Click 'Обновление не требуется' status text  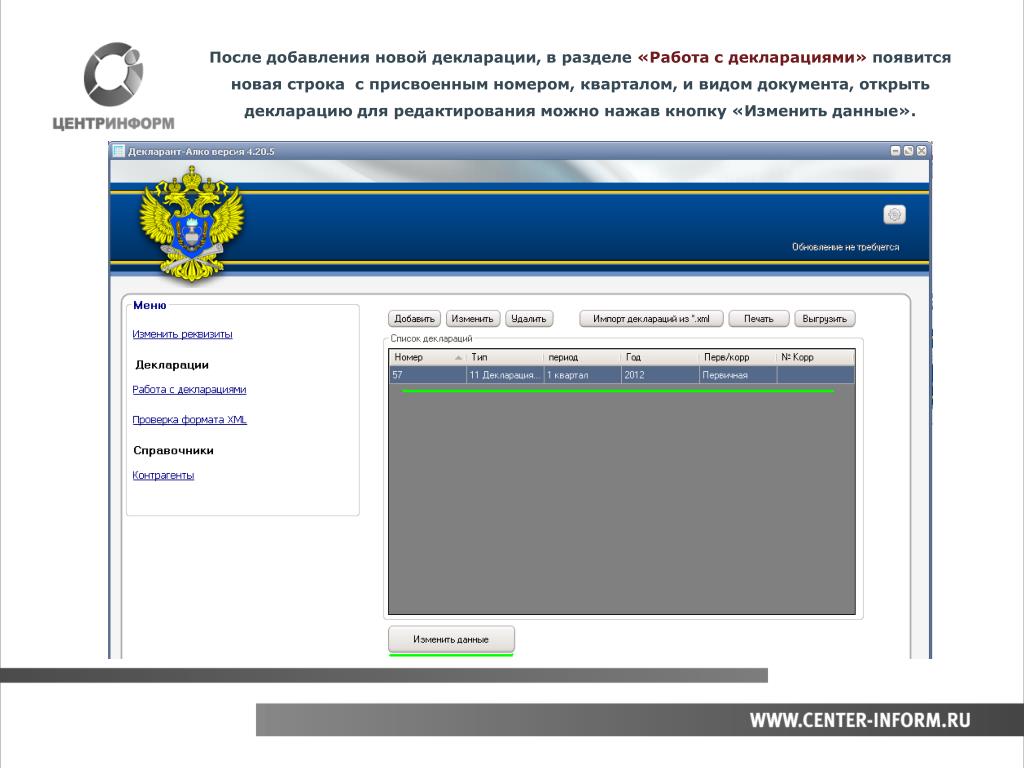tap(845, 247)
